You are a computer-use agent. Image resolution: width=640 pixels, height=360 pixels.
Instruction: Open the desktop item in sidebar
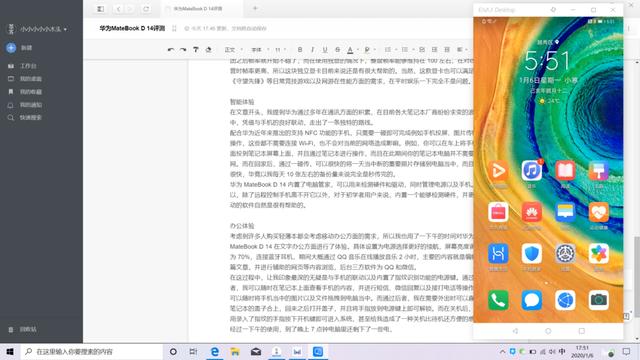(x=24, y=79)
